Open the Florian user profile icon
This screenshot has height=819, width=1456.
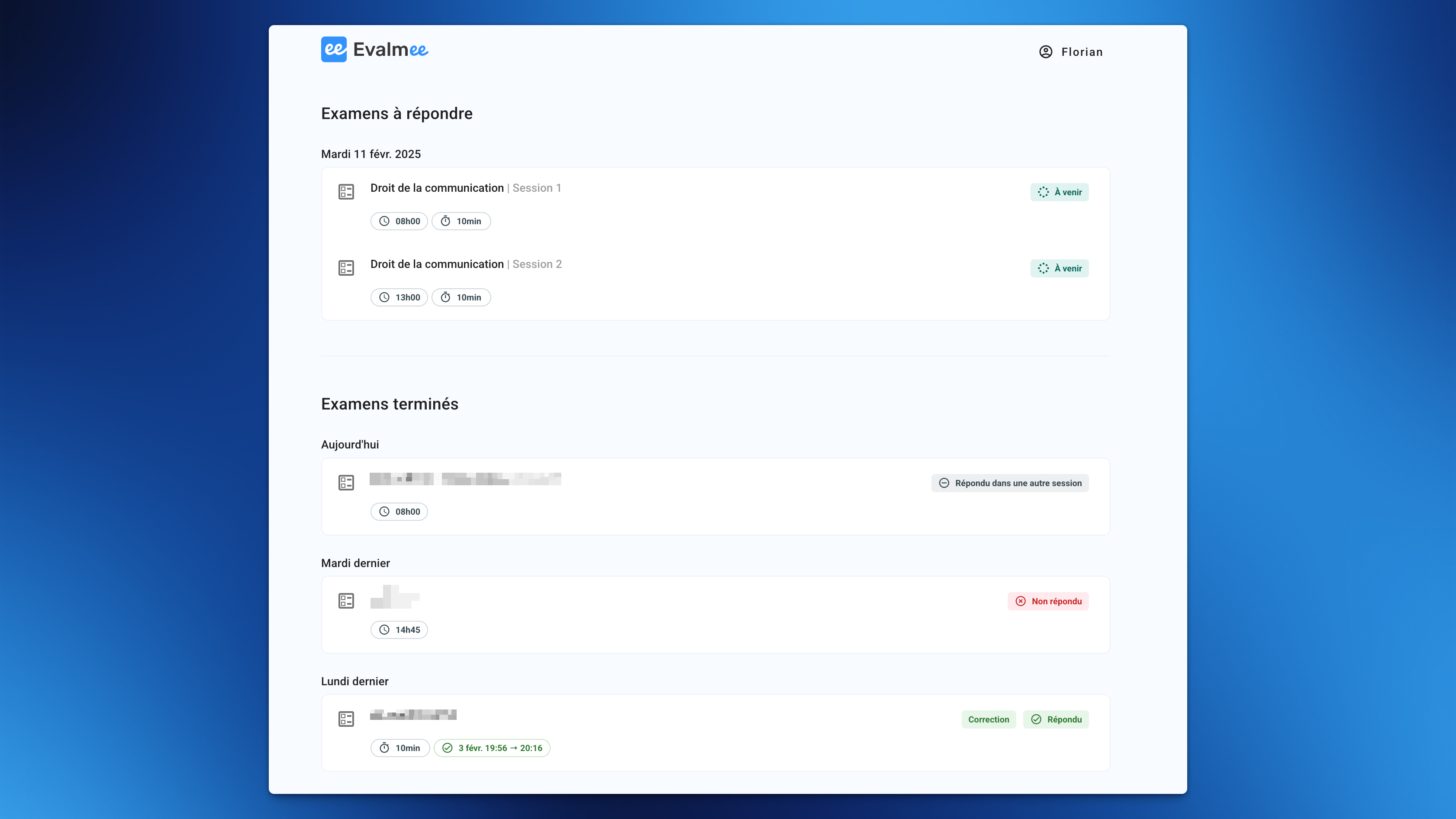pos(1046,52)
